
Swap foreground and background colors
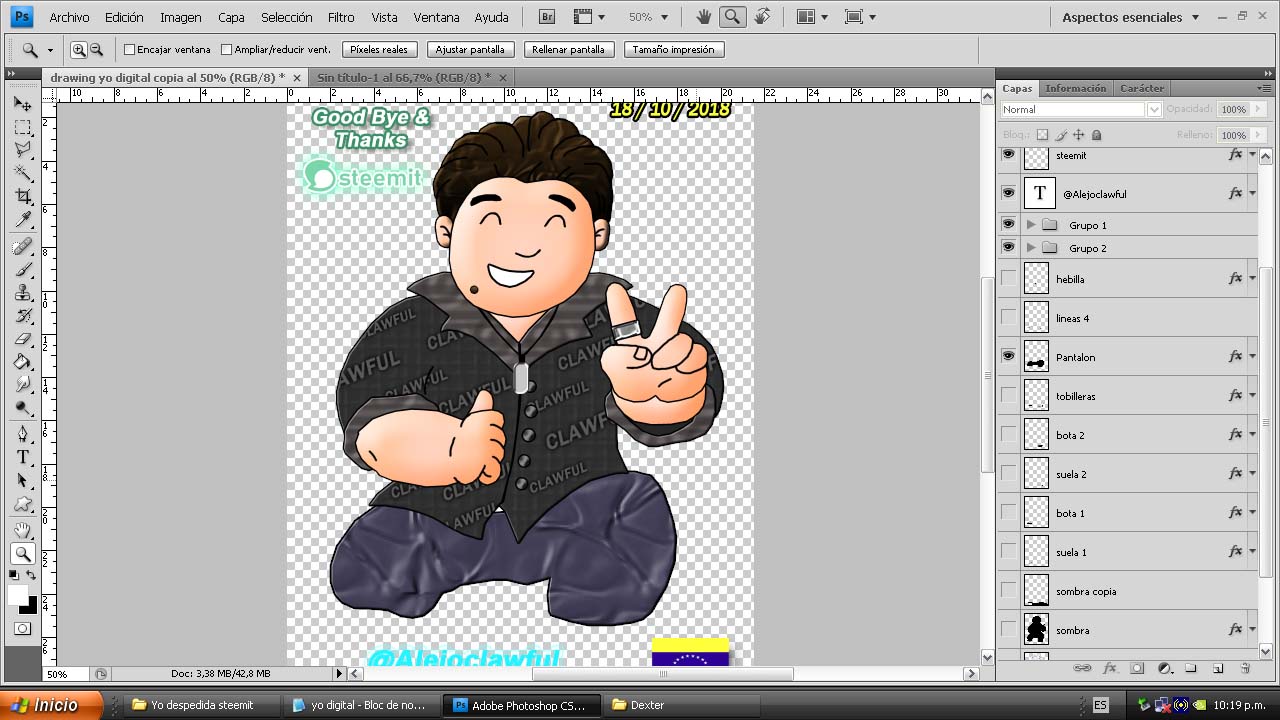(x=31, y=575)
